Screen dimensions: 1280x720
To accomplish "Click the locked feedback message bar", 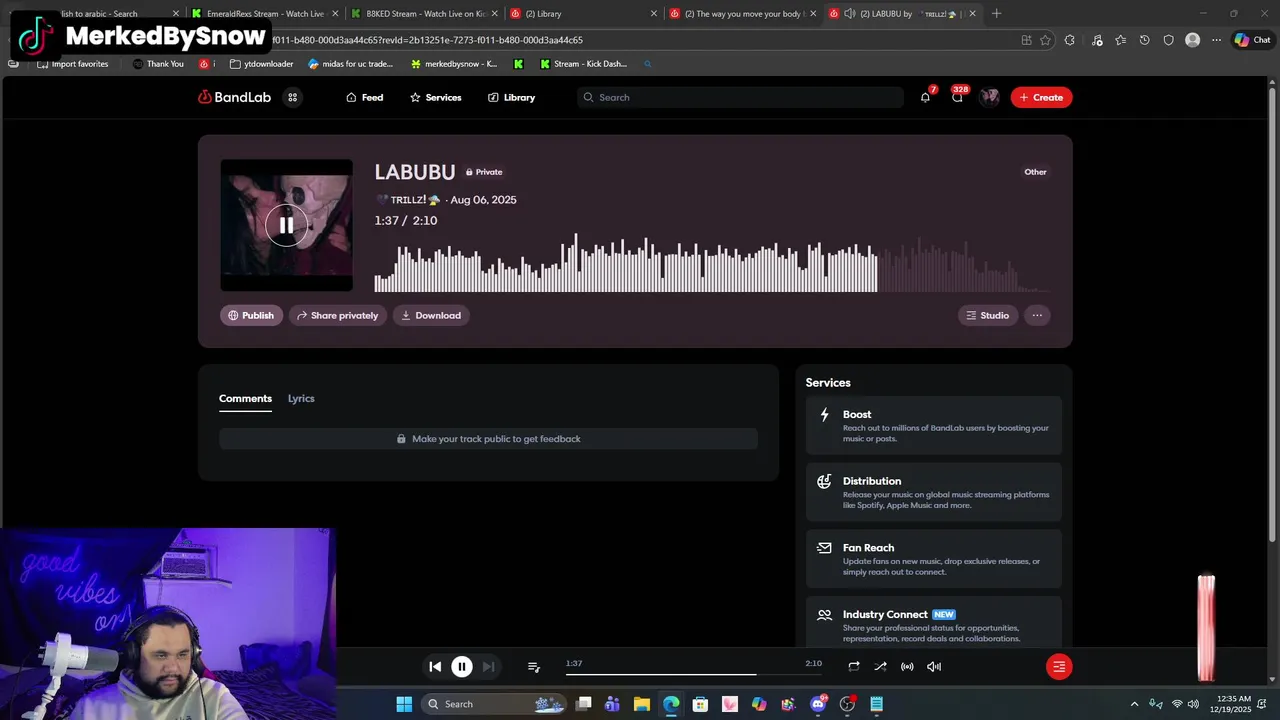I will coord(488,439).
